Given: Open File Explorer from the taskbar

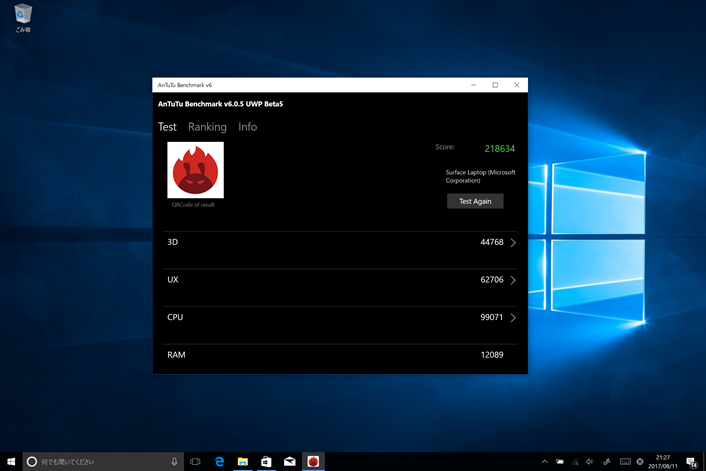Looking at the screenshot, I should 243,462.
